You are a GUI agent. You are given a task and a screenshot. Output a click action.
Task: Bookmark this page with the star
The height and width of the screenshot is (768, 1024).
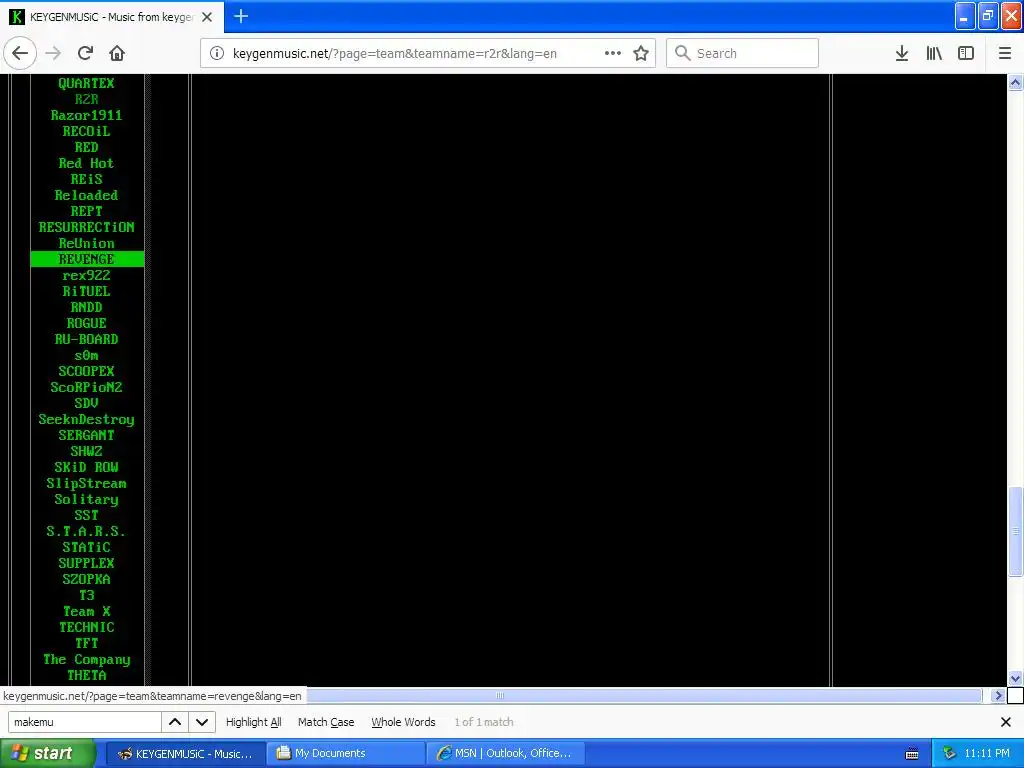click(641, 54)
